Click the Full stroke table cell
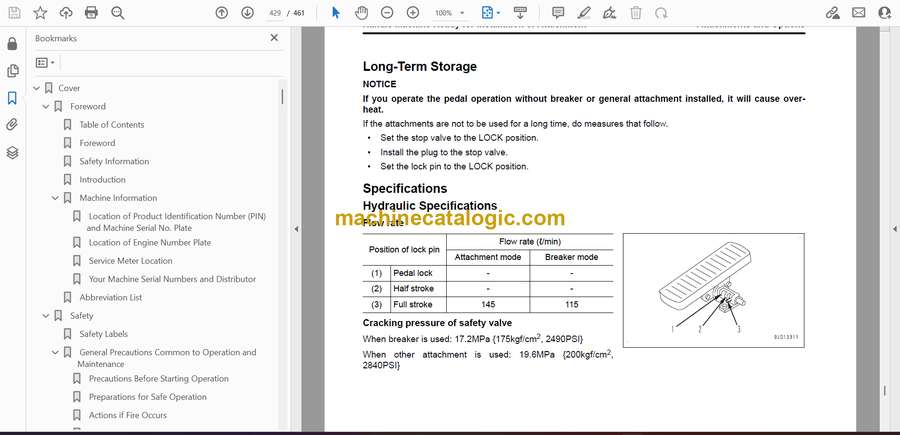This screenshot has height=435, width=900. (418, 305)
